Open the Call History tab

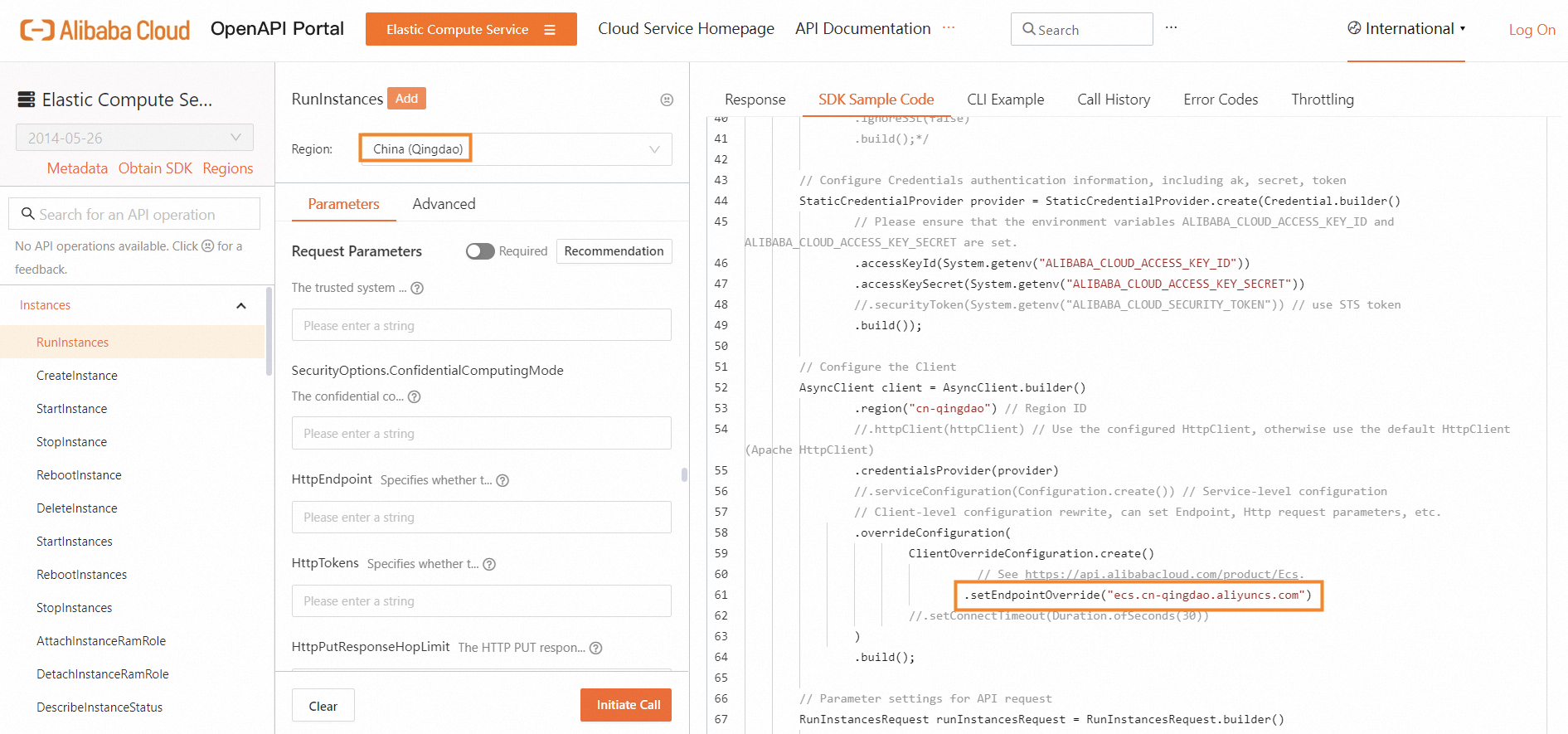[x=1114, y=100]
